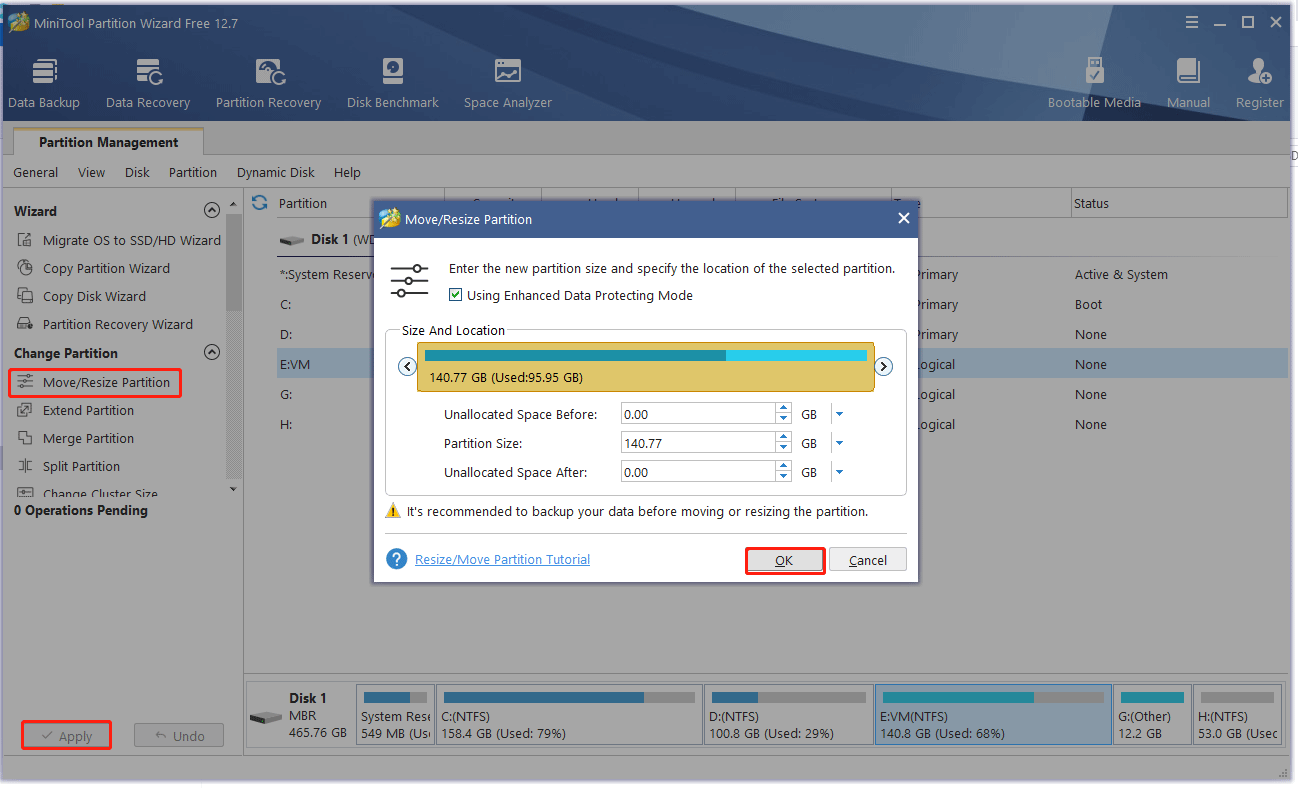Select H:(NTFS) block in disk map
This screenshot has width=1298, height=788.
coord(1239,714)
